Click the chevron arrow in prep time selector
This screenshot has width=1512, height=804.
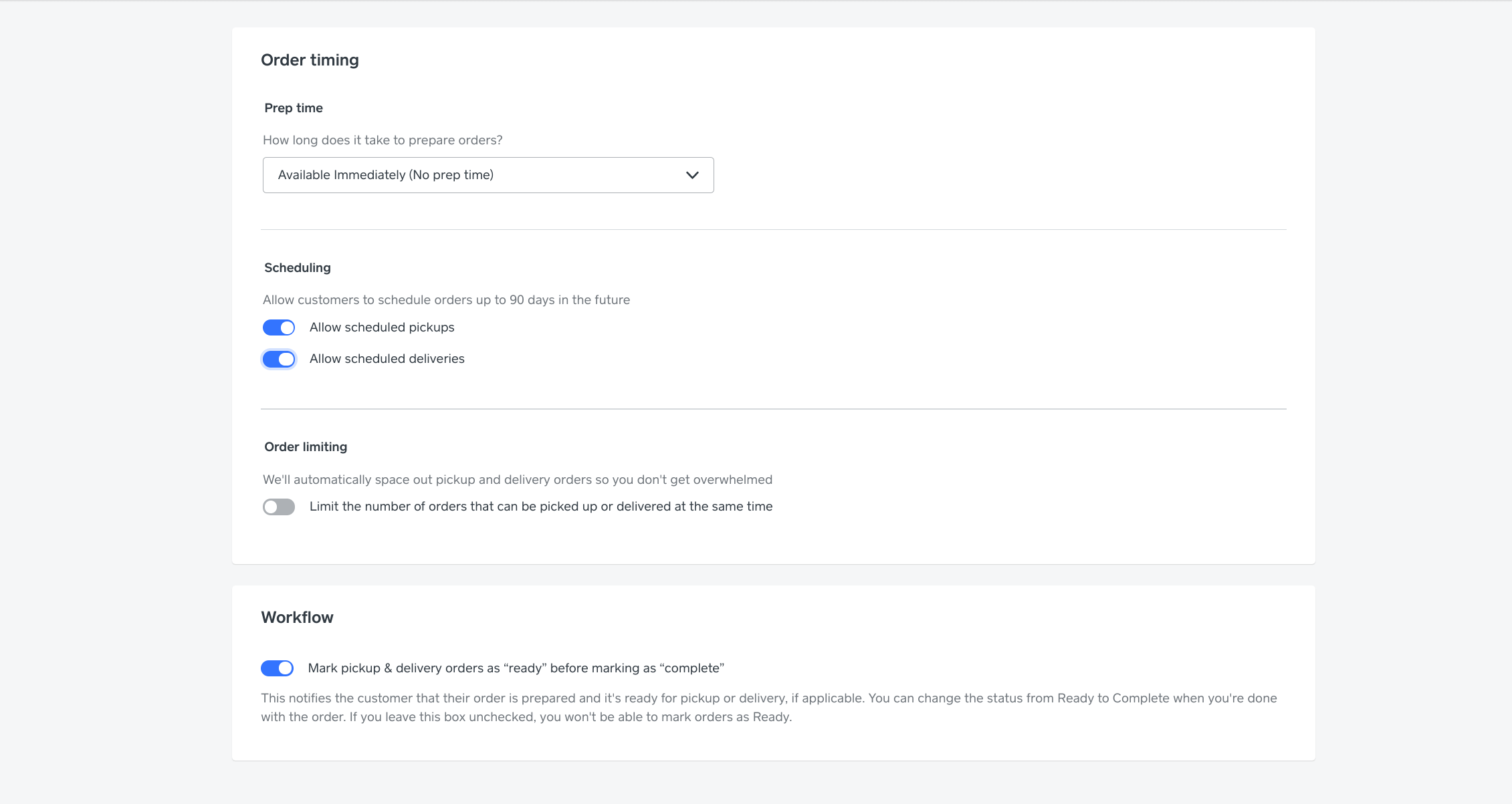(x=692, y=175)
